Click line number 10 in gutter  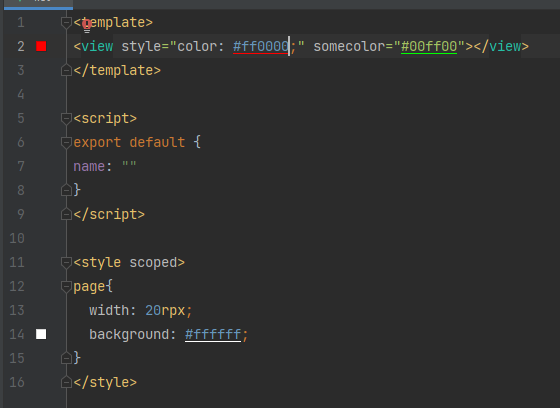tap(17, 238)
